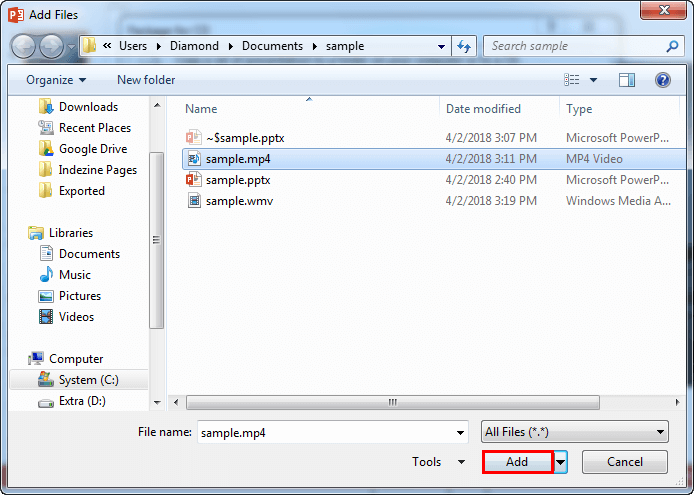Open the recent locations dropdown arrow beside Forward
This screenshot has height=495, width=694.
72,46
